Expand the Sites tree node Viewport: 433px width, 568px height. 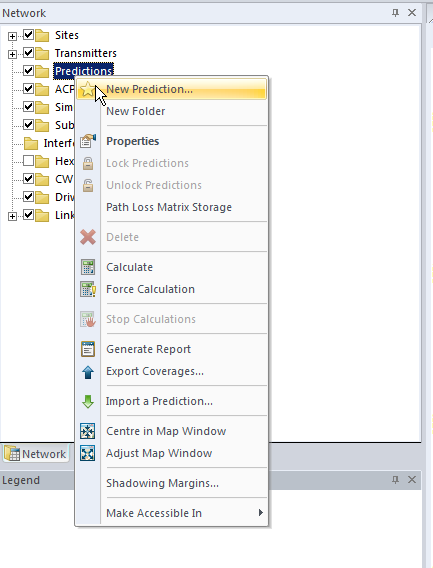point(12,36)
